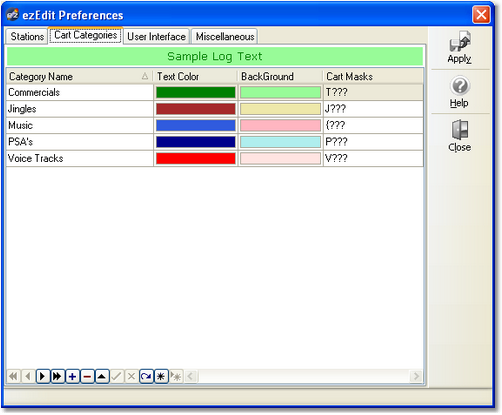Edit the J??? cart mask cell
Viewport: 502px width, 415px height.
pos(373,109)
